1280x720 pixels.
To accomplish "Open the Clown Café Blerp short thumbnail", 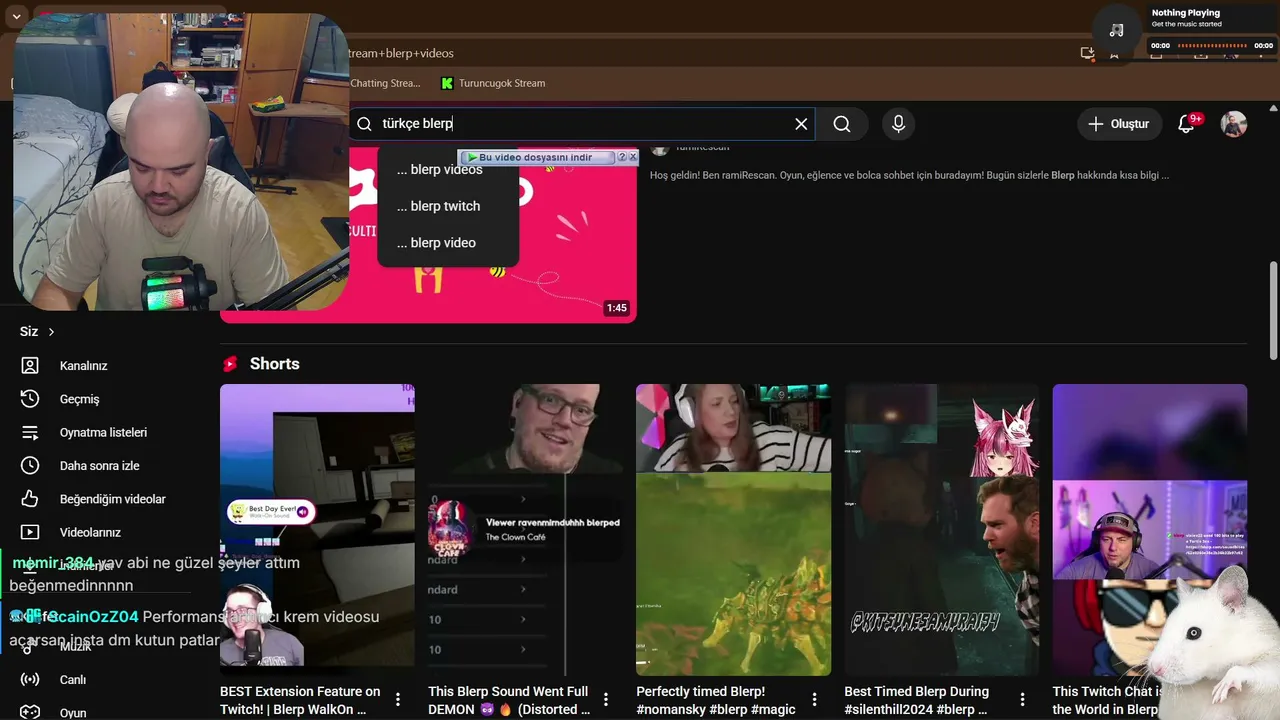I will click(x=525, y=530).
